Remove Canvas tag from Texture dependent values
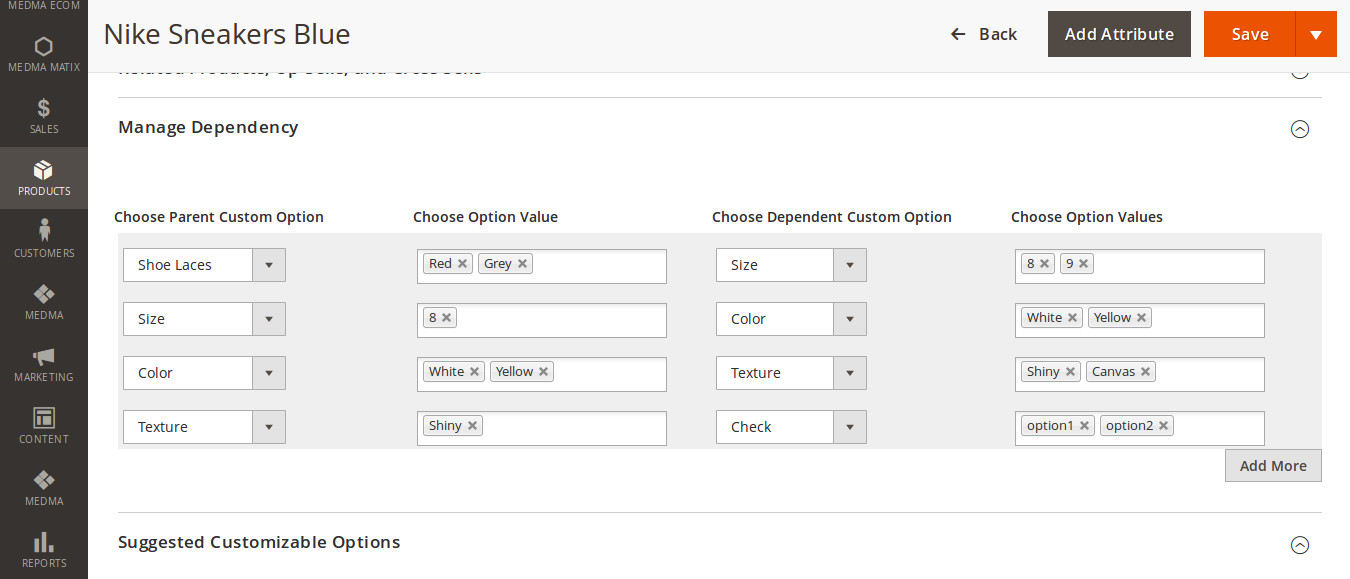Image resolution: width=1350 pixels, height=579 pixels. pyautogui.click(x=1145, y=372)
